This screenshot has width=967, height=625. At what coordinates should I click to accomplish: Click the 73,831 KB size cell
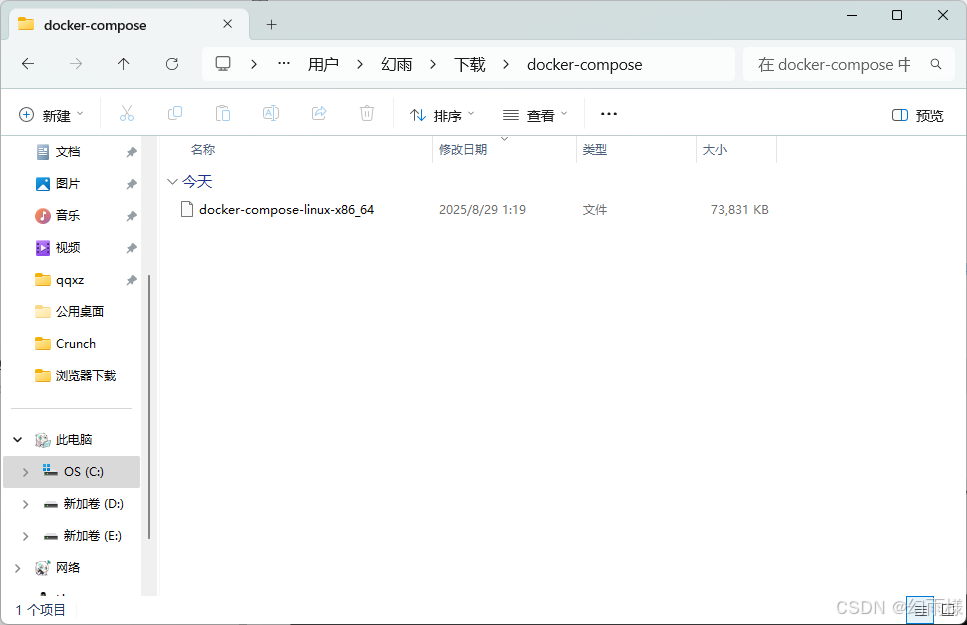(739, 210)
